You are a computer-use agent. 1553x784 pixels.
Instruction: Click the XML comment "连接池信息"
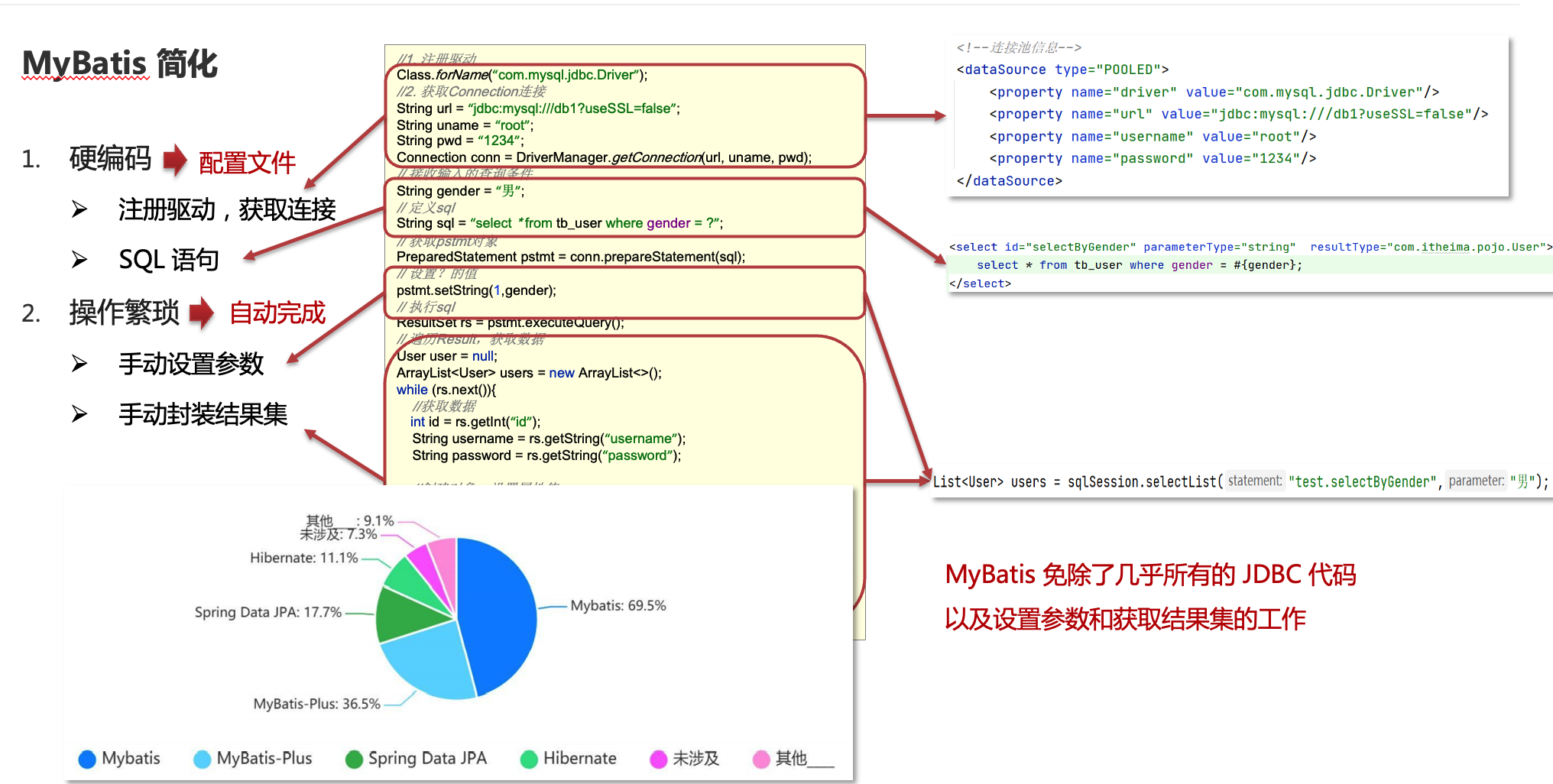tap(1019, 47)
